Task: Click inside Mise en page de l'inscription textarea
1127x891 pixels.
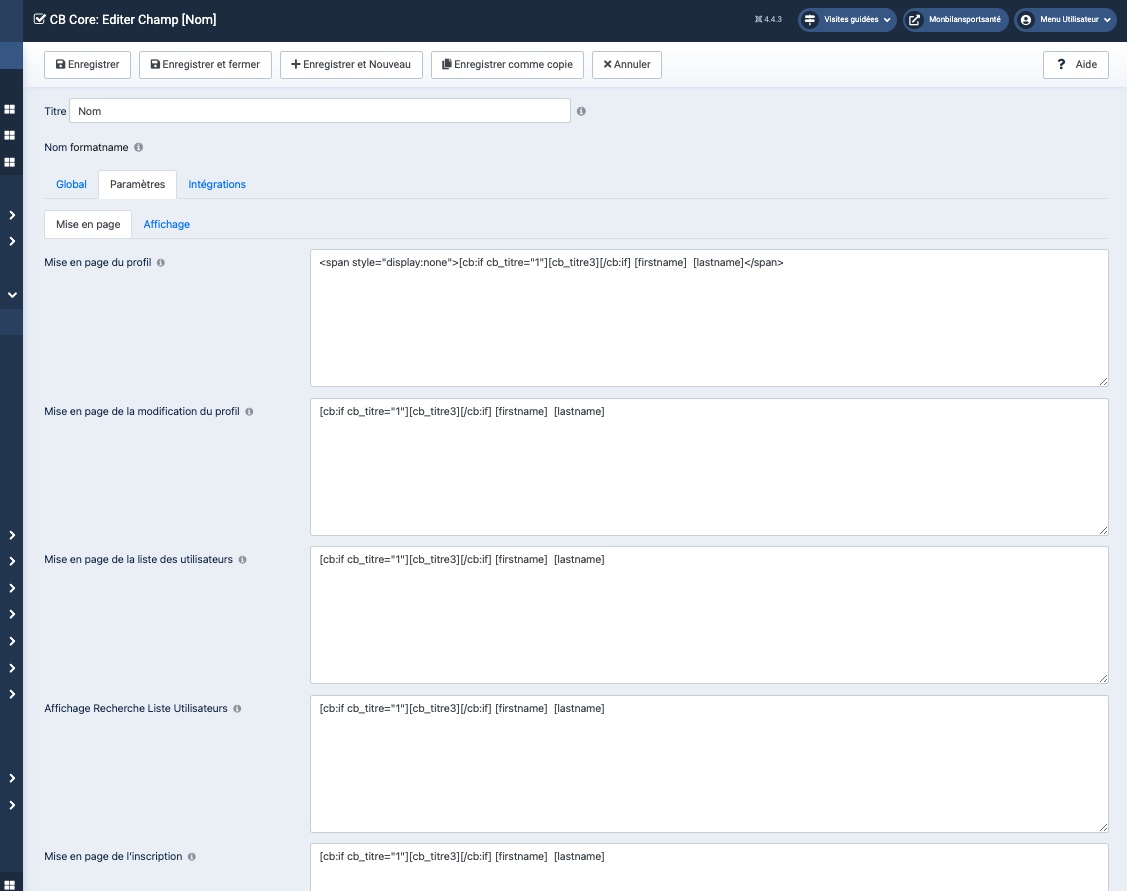Action: 709,867
